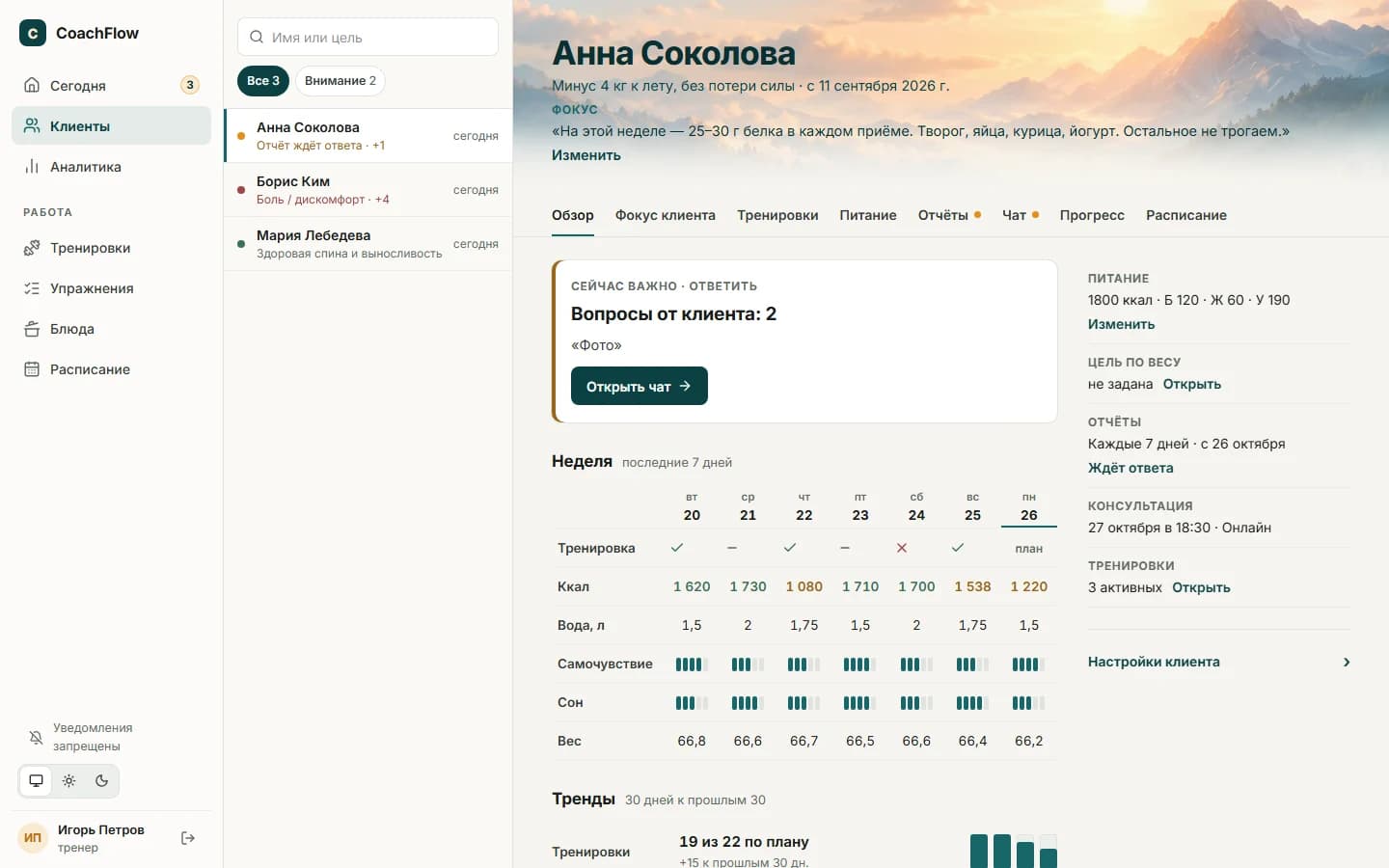The height and width of the screenshot is (868, 1389).
Task: Open the Расписание tab in client header
Action: point(1186,215)
